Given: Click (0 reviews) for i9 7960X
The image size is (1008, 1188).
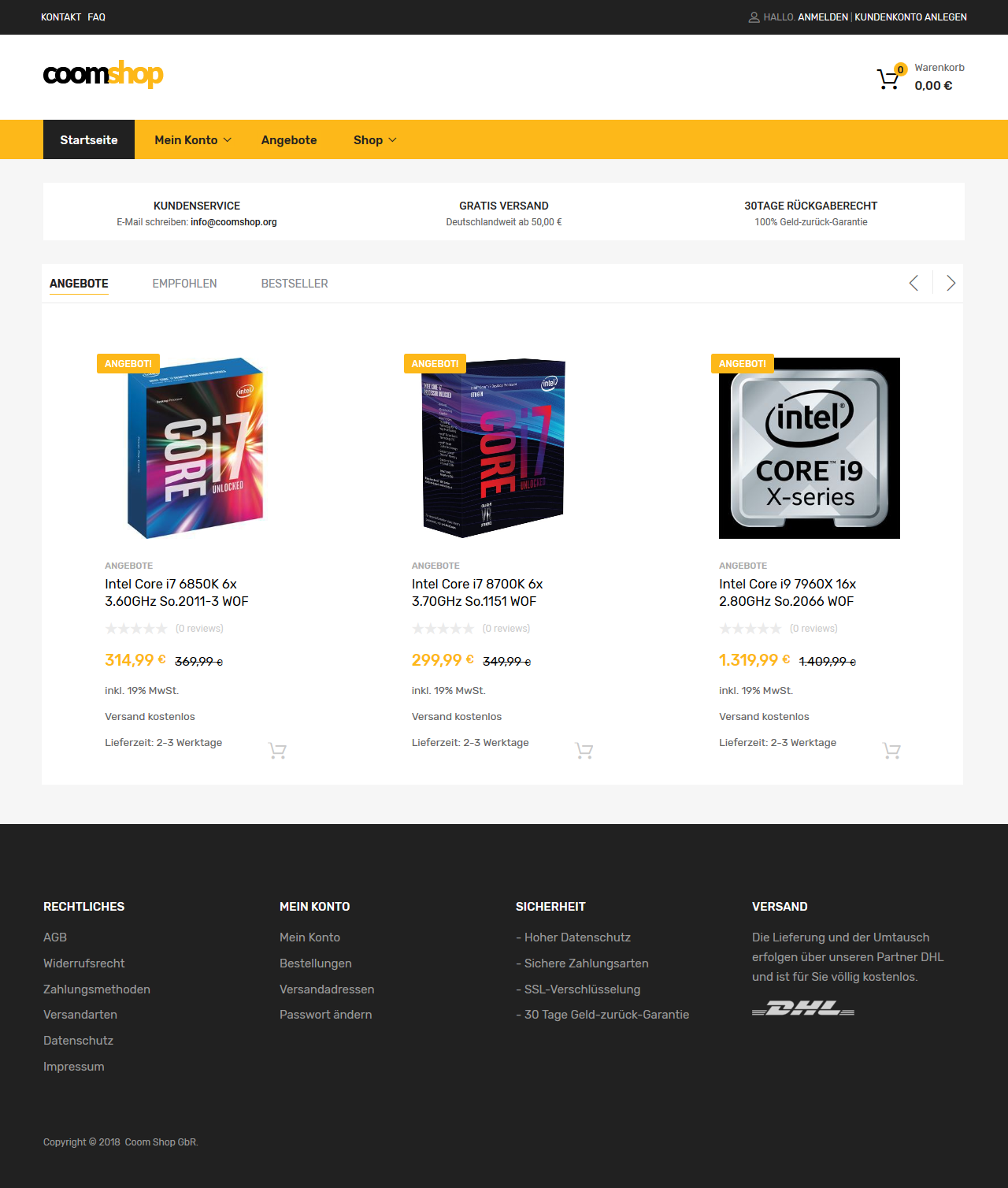Looking at the screenshot, I should pyautogui.click(x=813, y=629).
